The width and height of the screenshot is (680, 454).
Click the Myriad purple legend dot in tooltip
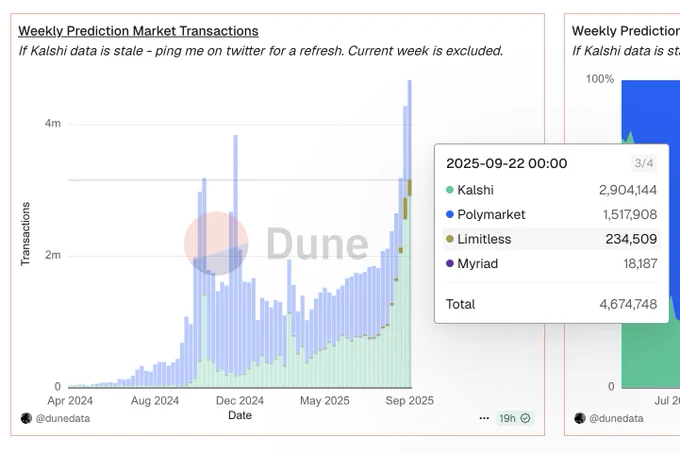click(450, 263)
